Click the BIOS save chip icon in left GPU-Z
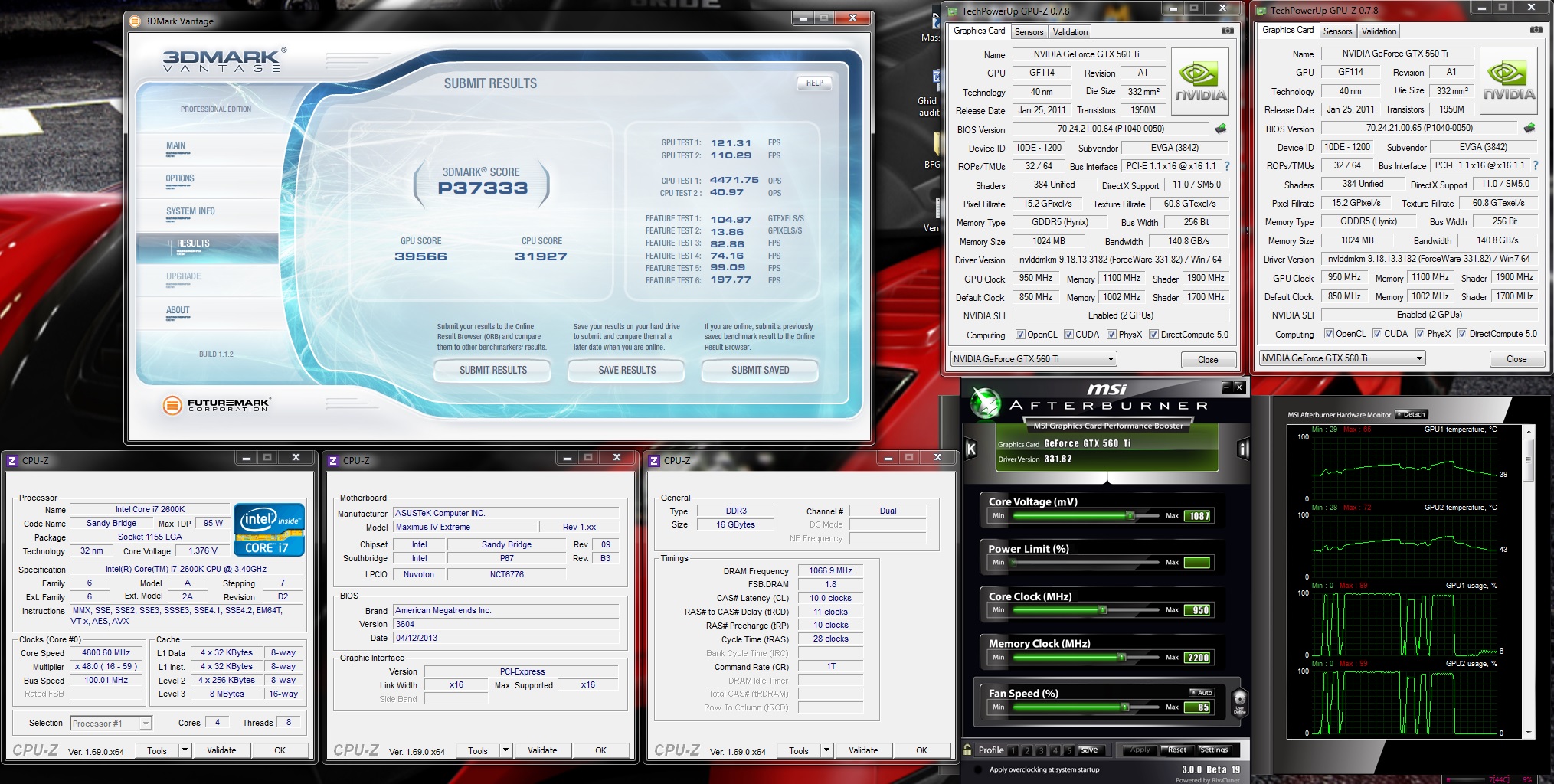 click(x=1221, y=129)
